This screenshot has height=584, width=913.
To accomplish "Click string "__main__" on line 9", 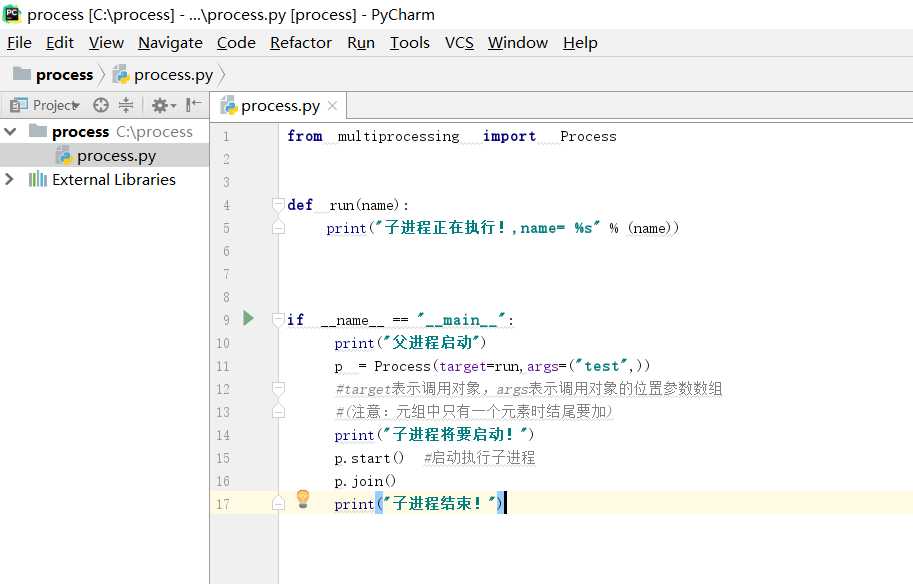I will click(x=461, y=320).
